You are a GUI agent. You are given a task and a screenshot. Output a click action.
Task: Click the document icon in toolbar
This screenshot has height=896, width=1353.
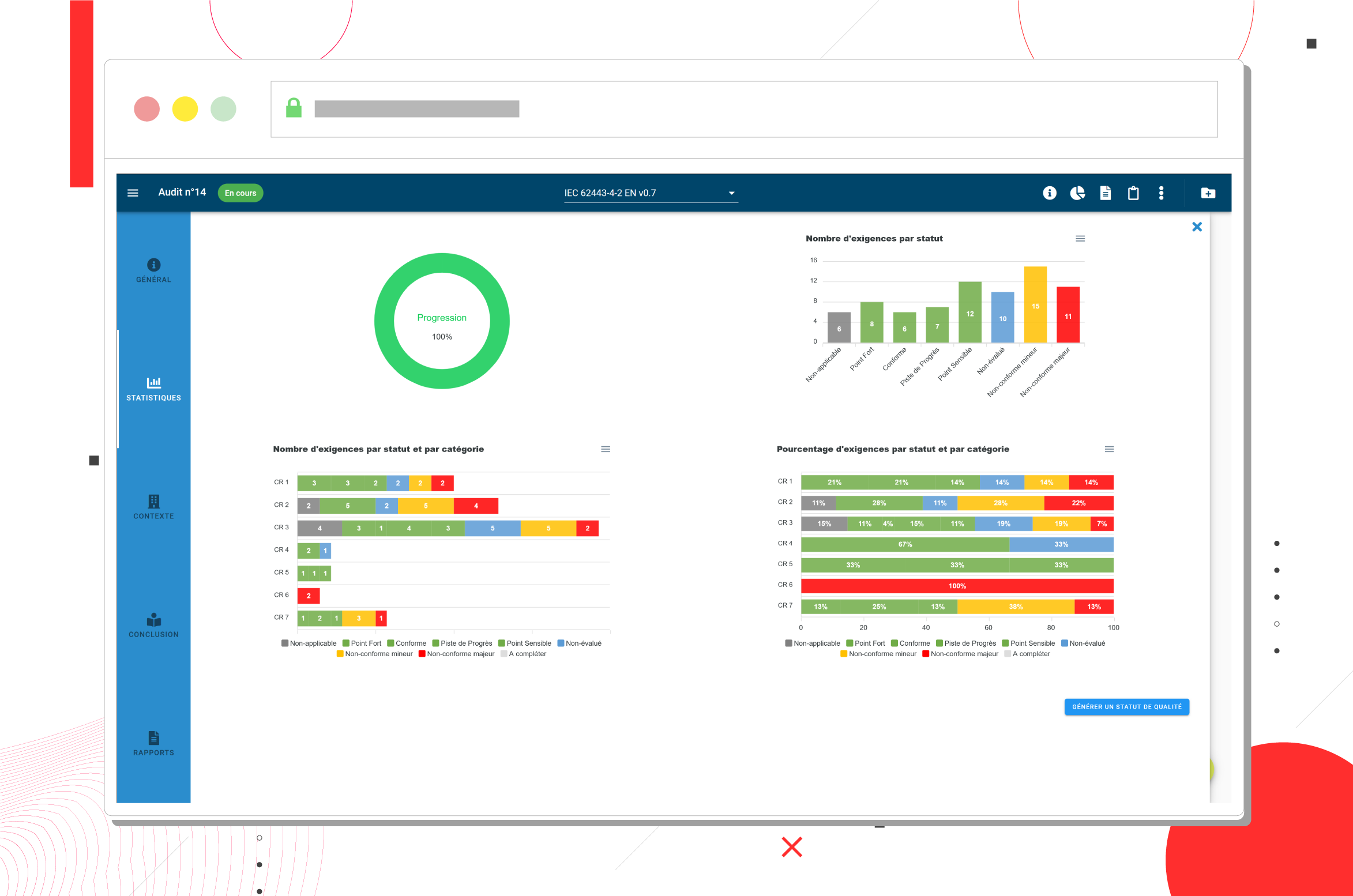[1105, 193]
